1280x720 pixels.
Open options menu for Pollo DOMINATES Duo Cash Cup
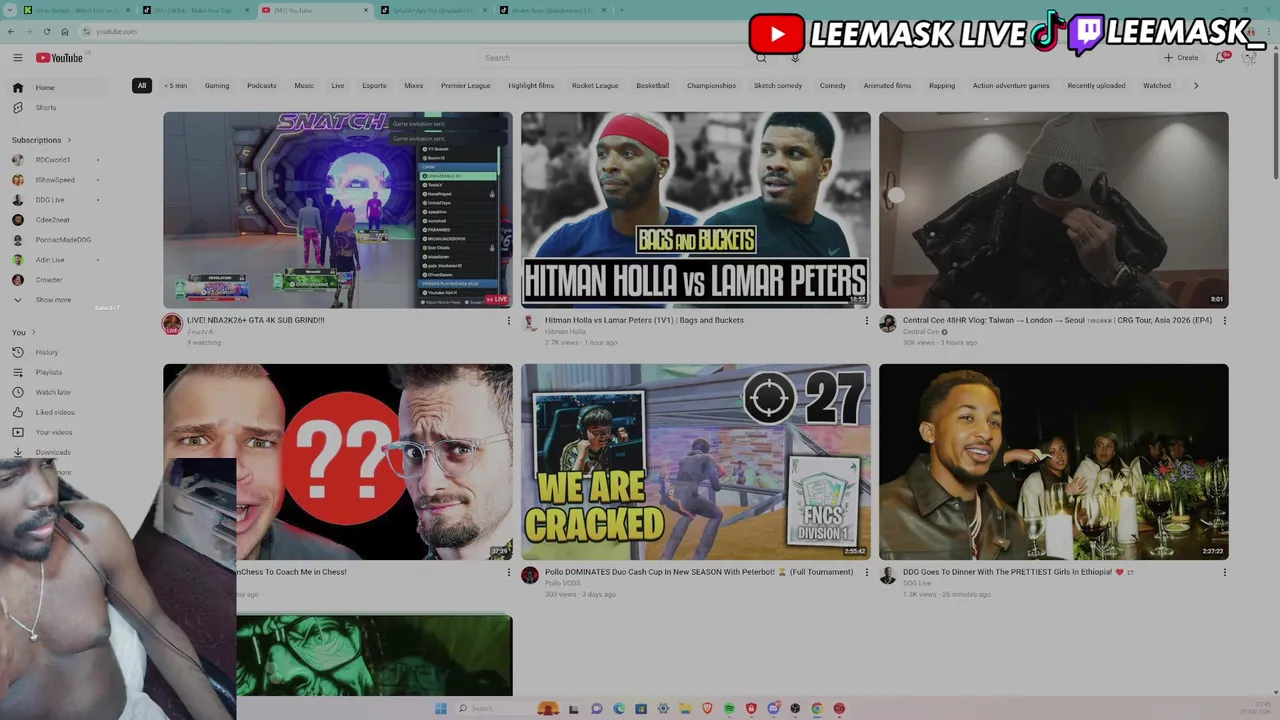[x=866, y=573]
